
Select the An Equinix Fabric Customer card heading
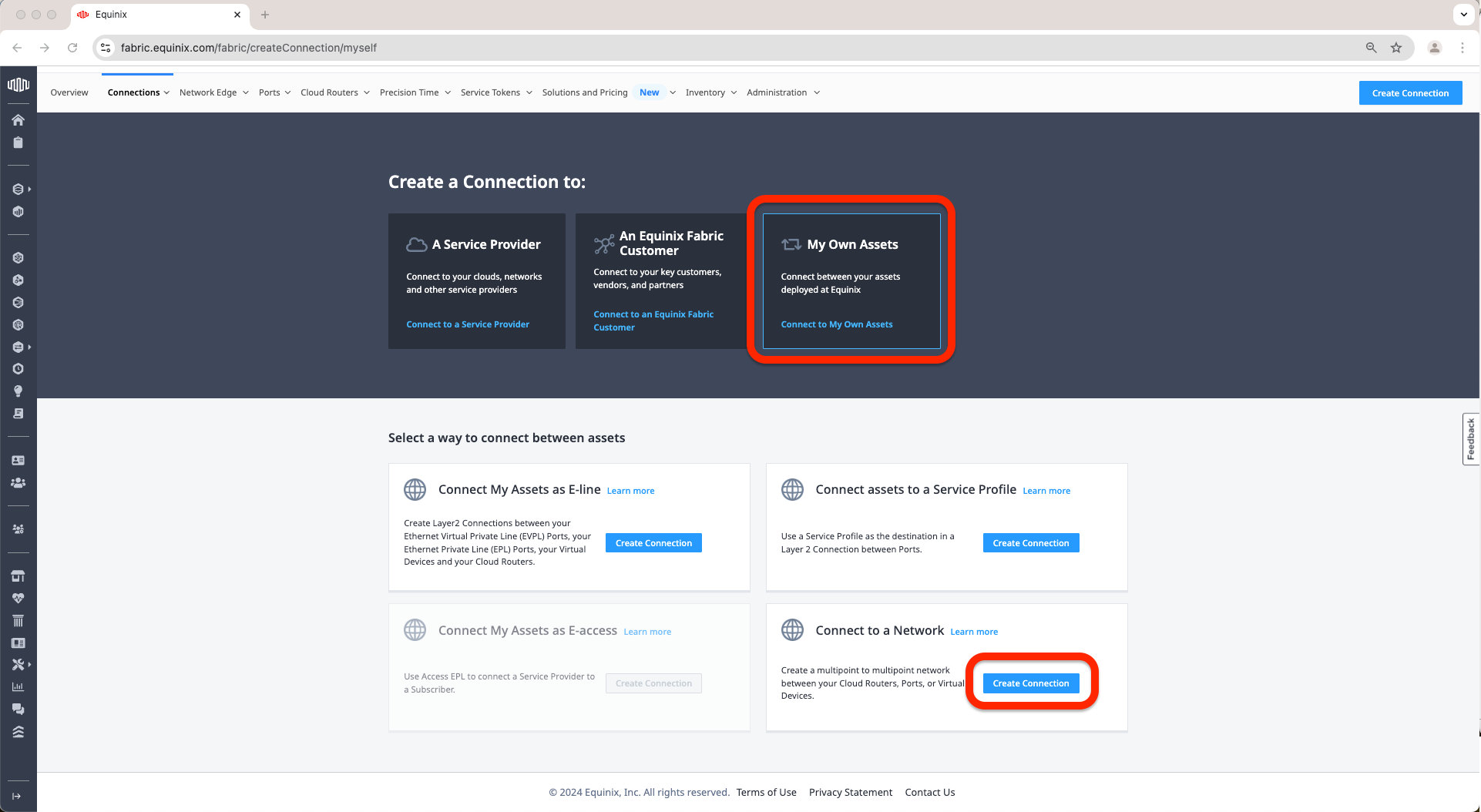(671, 243)
